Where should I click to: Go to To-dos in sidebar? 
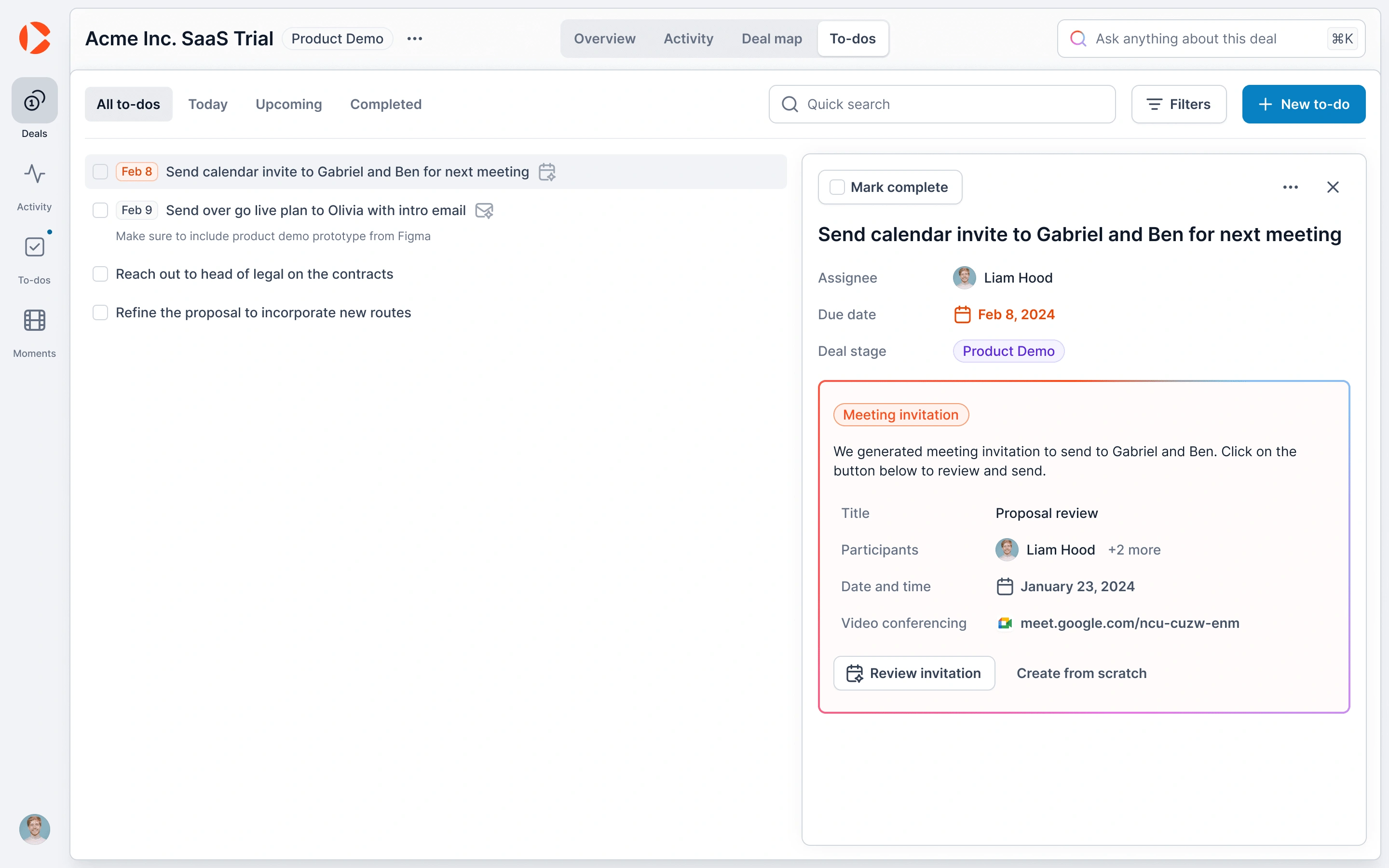point(34,247)
